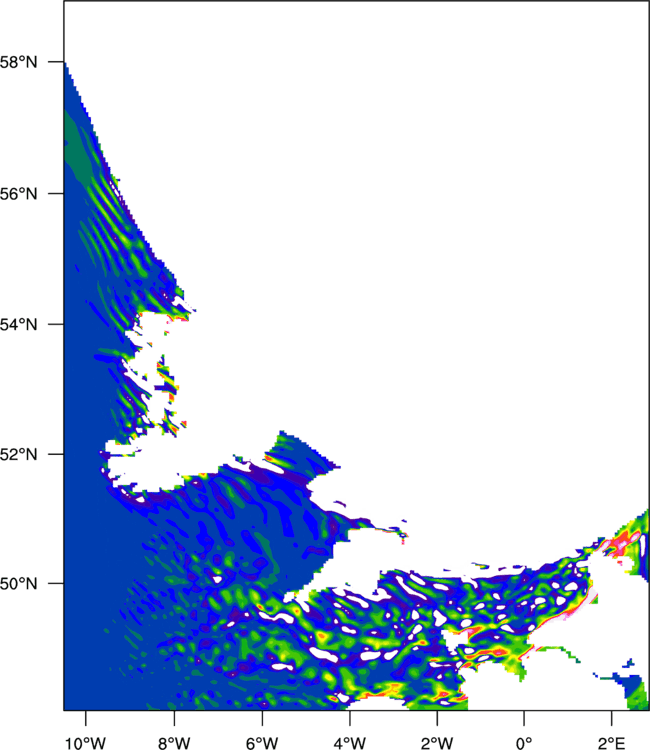Click the 50°N latitude label

click(x=18, y=584)
